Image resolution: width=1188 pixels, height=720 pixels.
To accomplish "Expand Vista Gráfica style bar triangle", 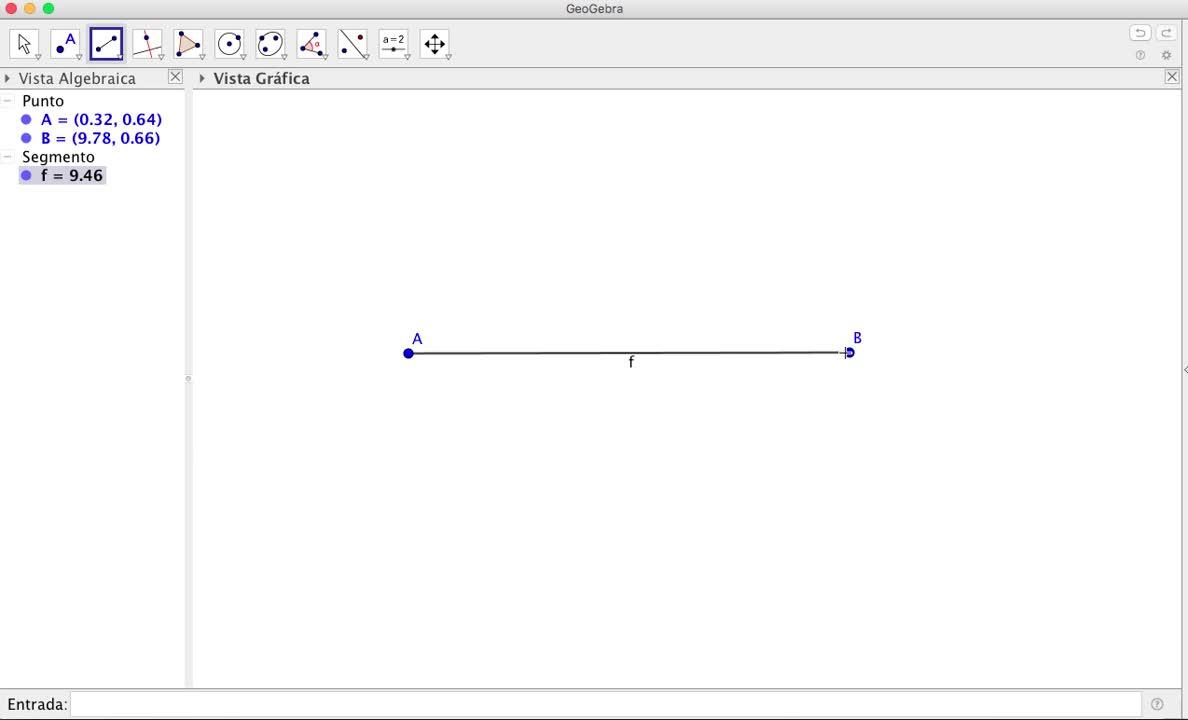I will click(x=202, y=78).
